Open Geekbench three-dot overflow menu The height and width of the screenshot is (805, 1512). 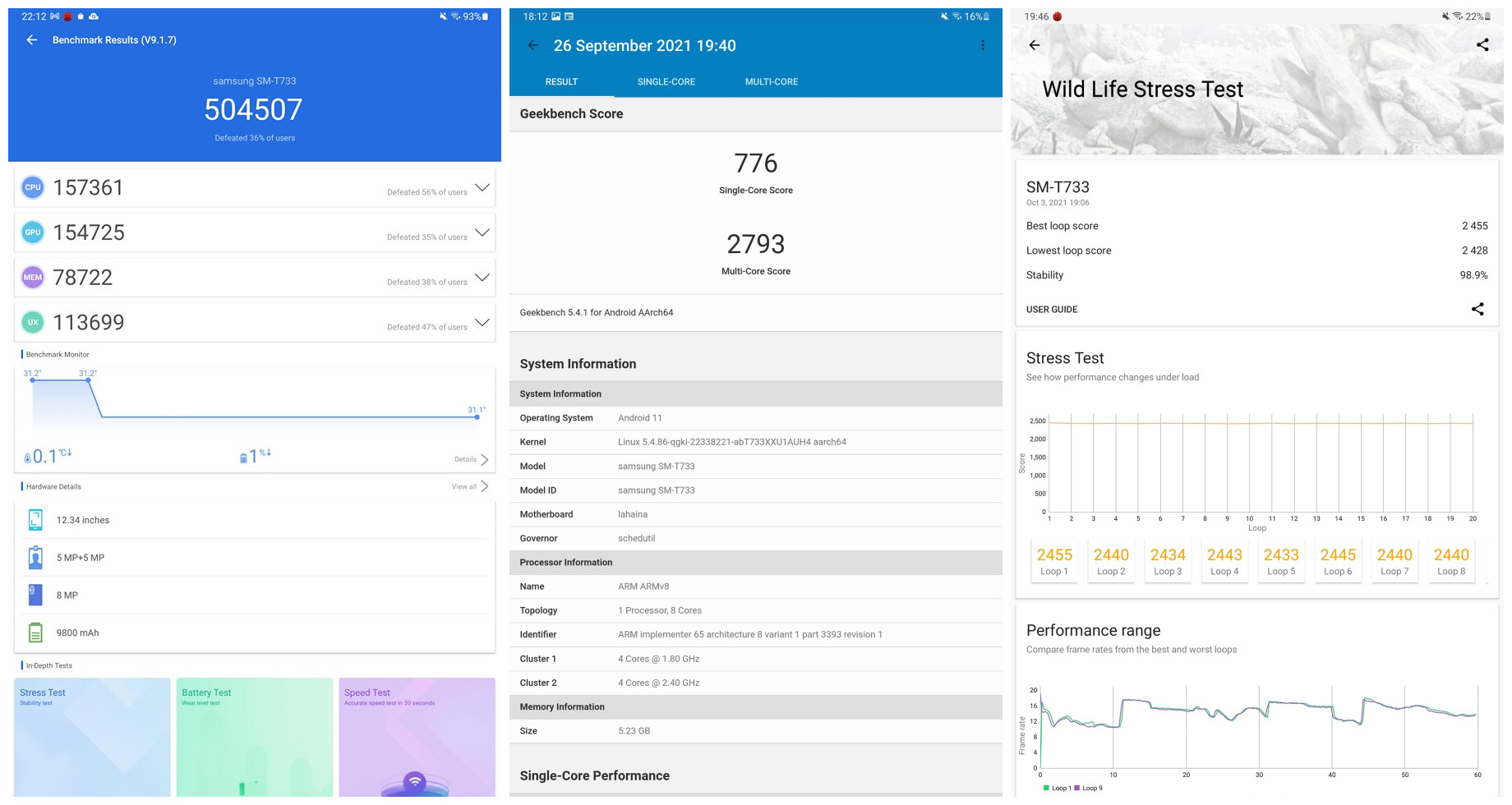click(x=982, y=46)
